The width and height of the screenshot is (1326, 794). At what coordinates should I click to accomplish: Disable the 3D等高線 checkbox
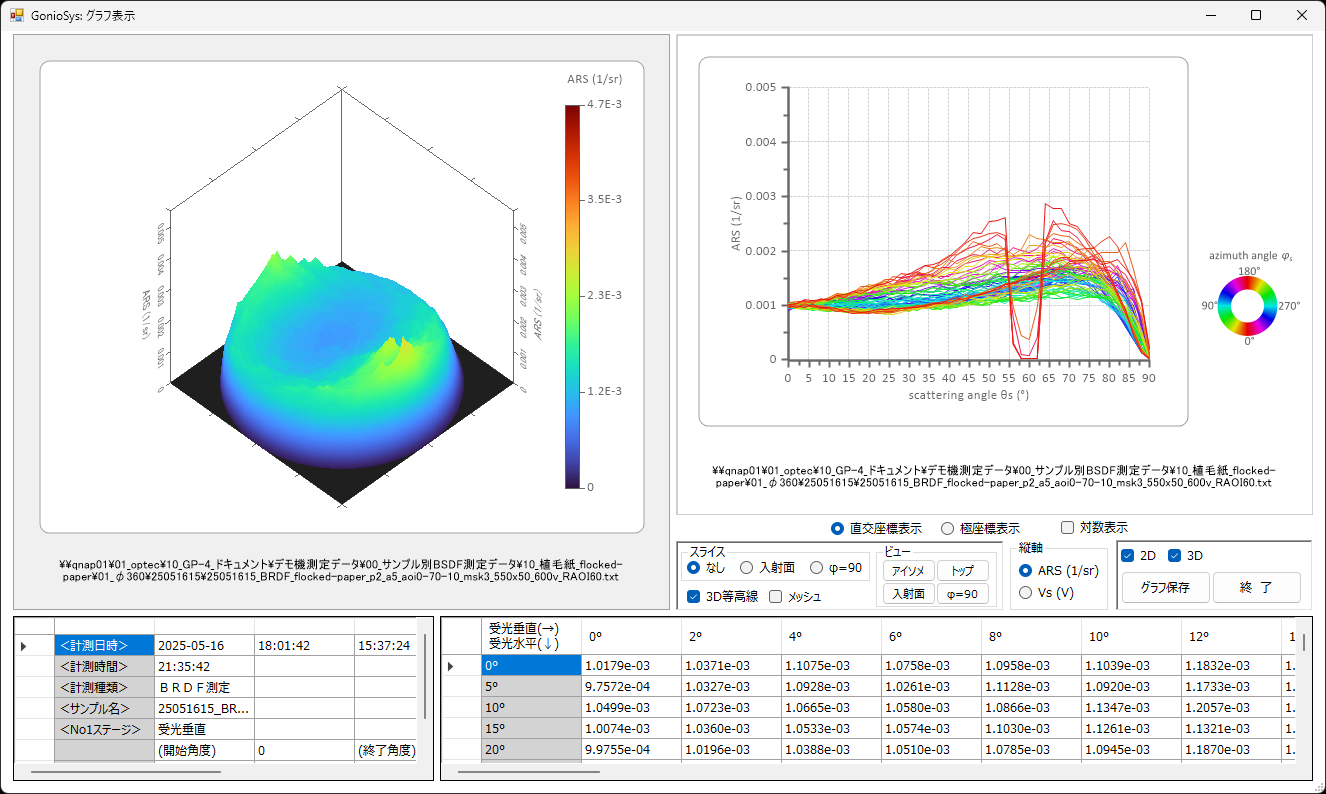(x=694, y=597)
